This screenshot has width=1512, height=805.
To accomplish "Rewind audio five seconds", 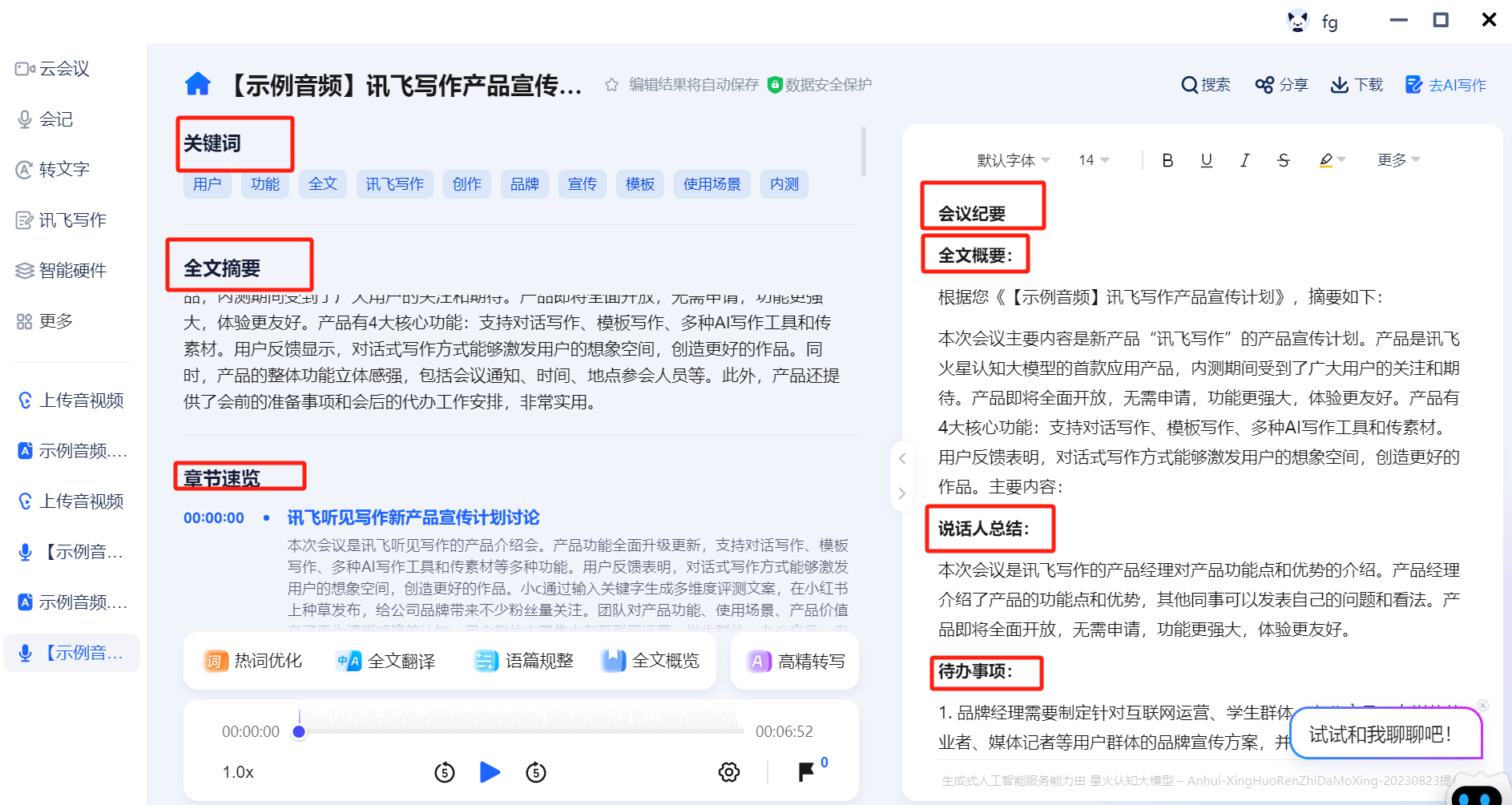I will click(x=445, y=772).
